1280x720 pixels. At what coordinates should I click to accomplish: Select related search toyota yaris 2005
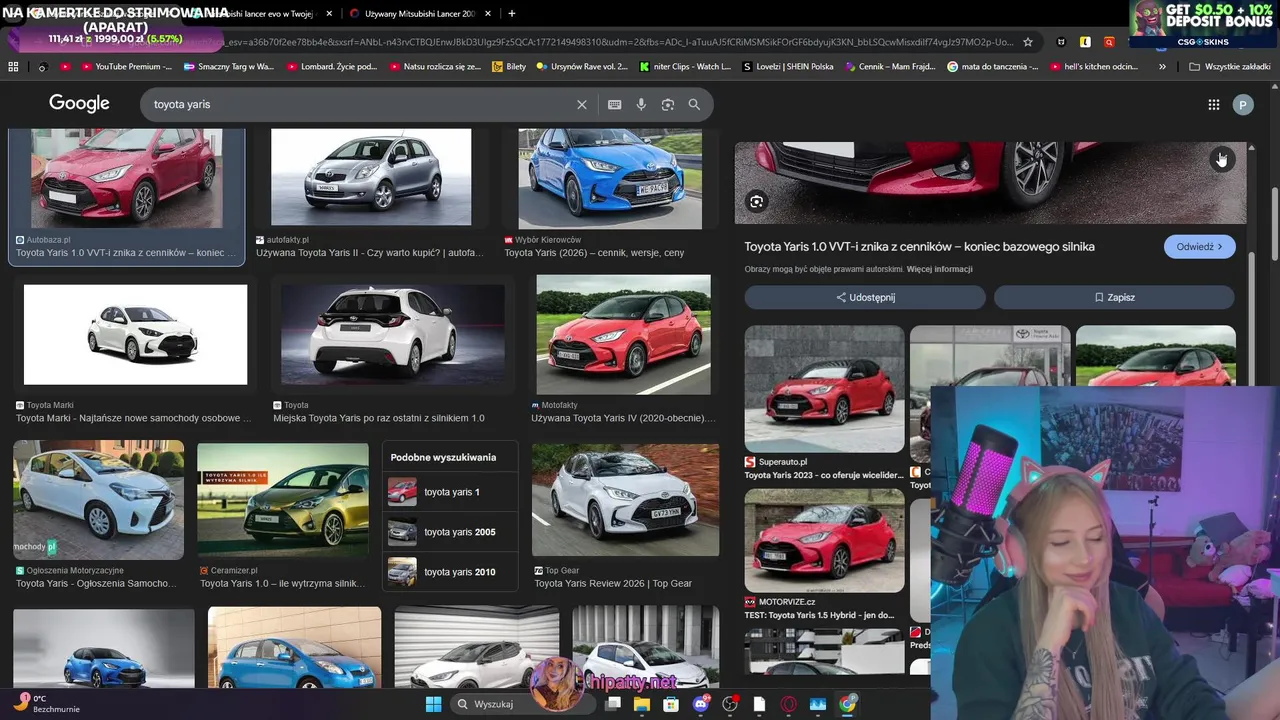450,532
